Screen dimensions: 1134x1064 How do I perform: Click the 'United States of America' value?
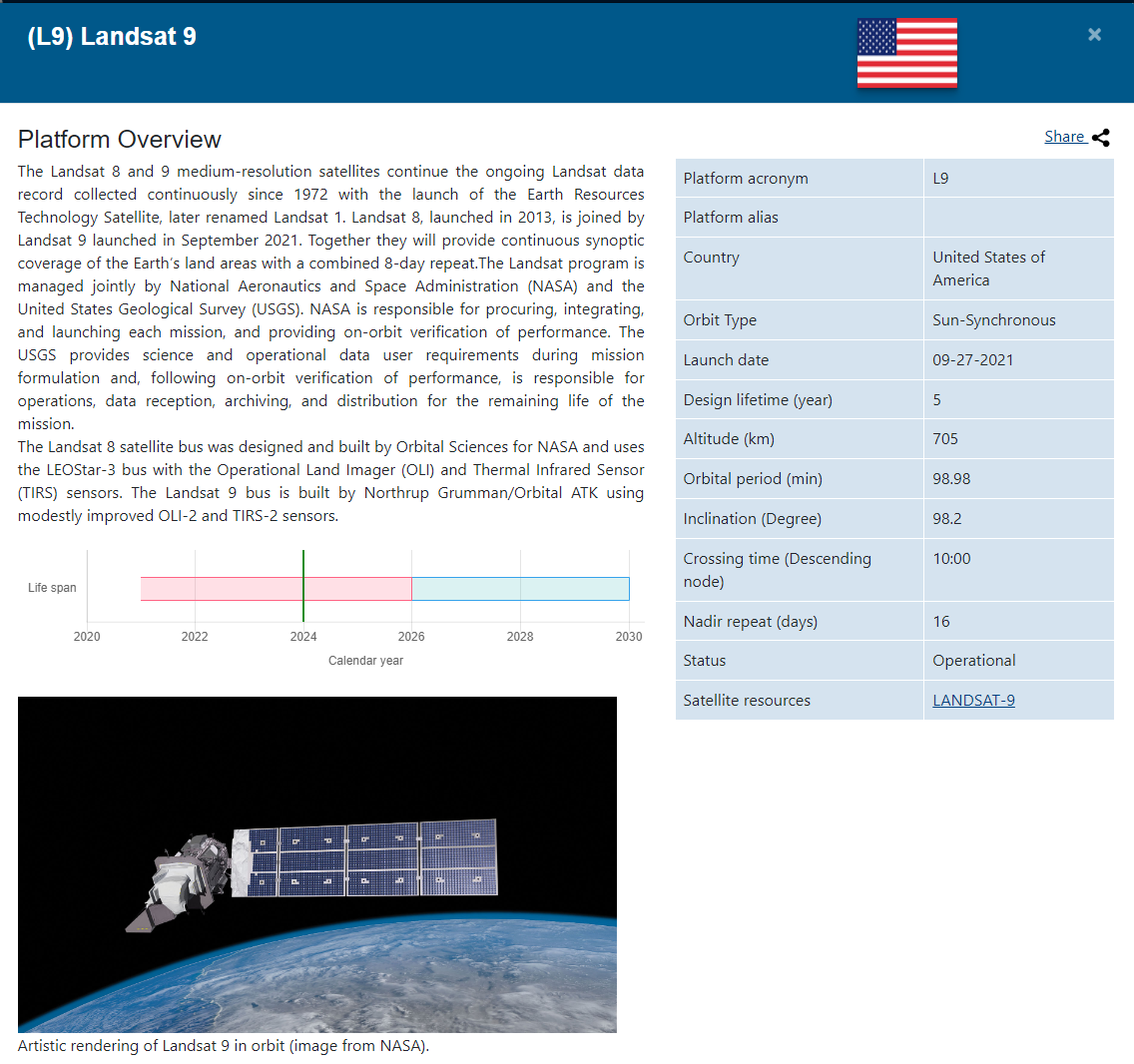point(988,268)
